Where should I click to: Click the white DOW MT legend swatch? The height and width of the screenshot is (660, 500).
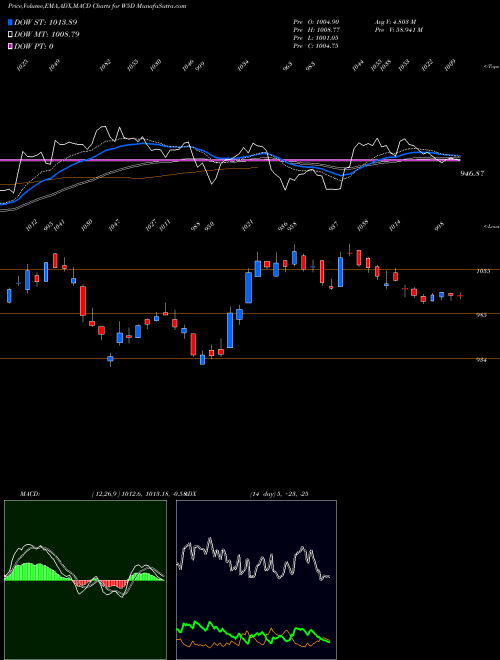(x=10, y=35)
